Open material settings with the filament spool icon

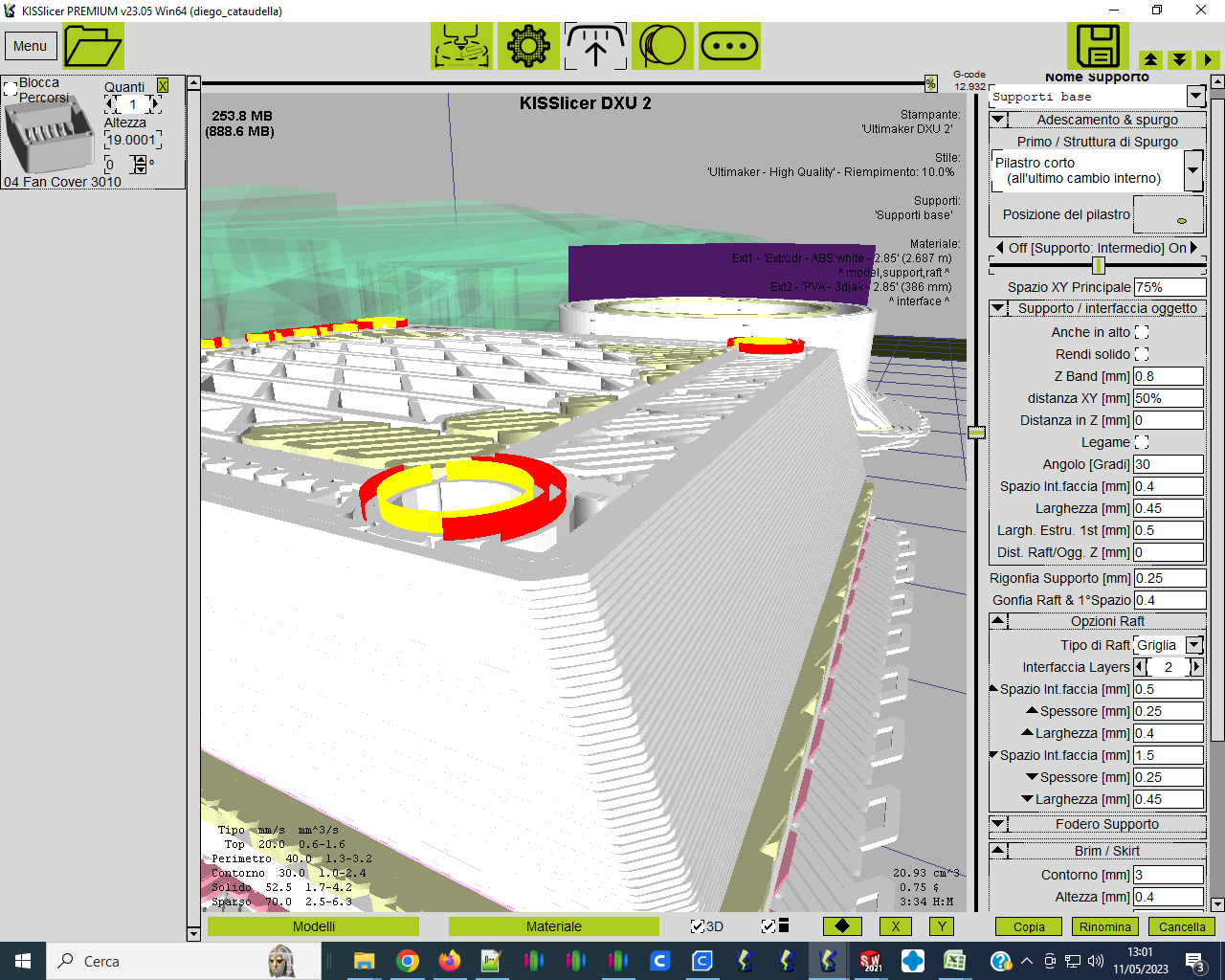pyautogui.click(x=662, y=46)
